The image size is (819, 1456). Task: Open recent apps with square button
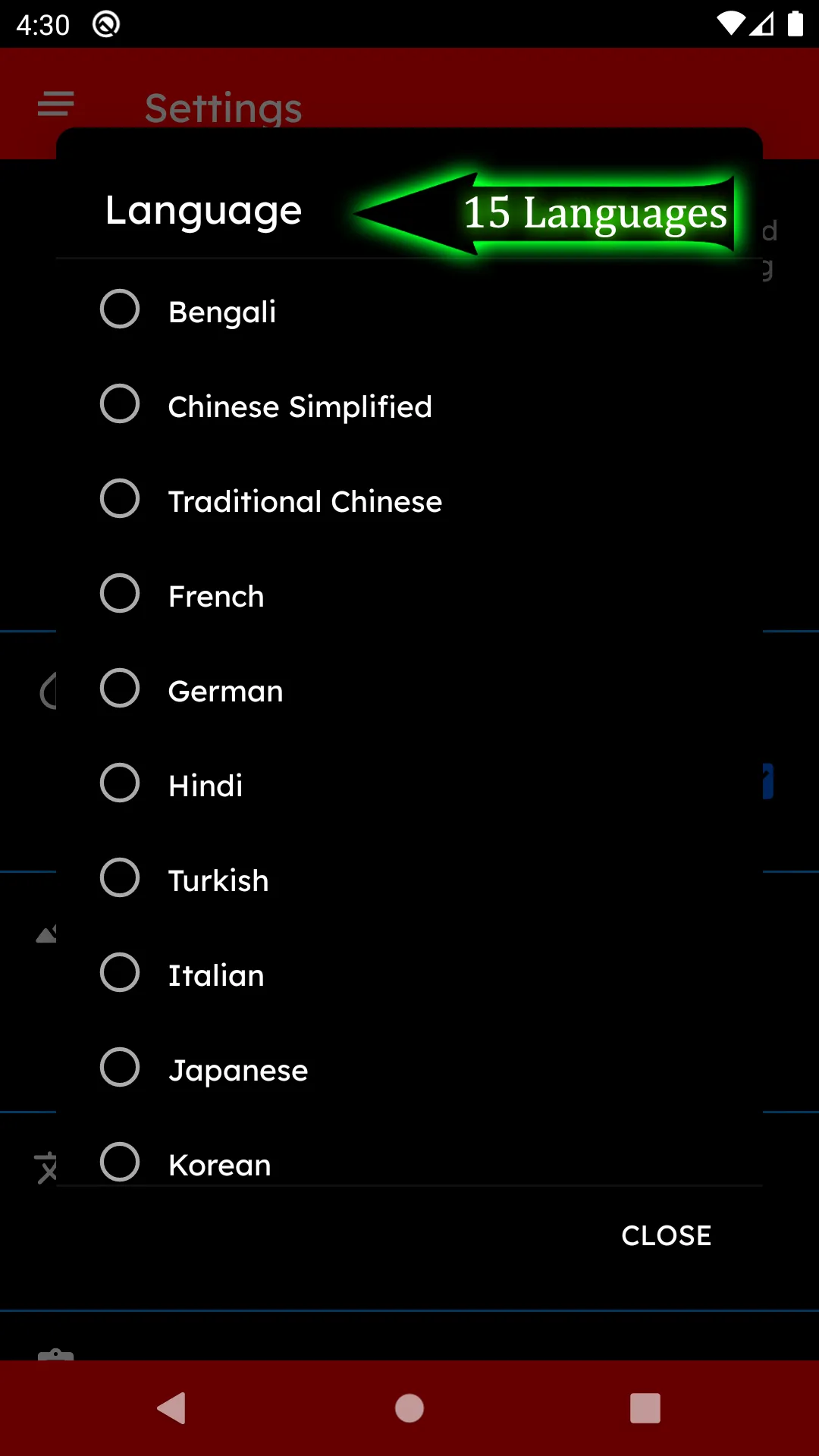click(645, 1408)
